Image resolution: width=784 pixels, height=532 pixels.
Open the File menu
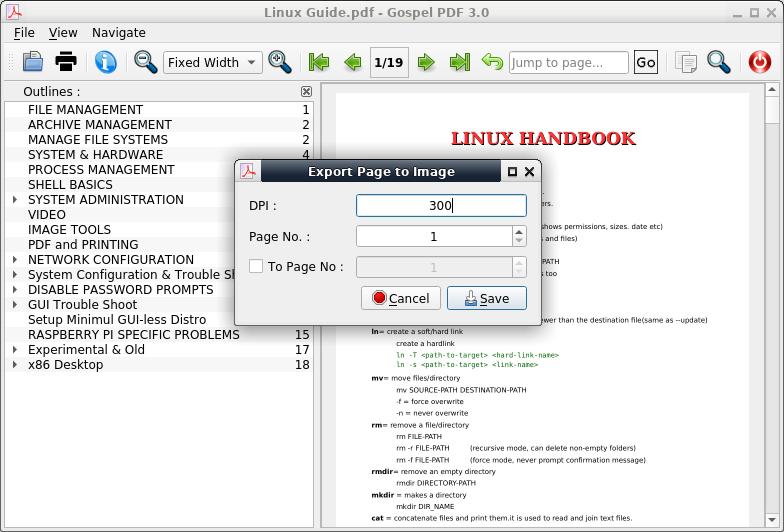click(24, 32)
